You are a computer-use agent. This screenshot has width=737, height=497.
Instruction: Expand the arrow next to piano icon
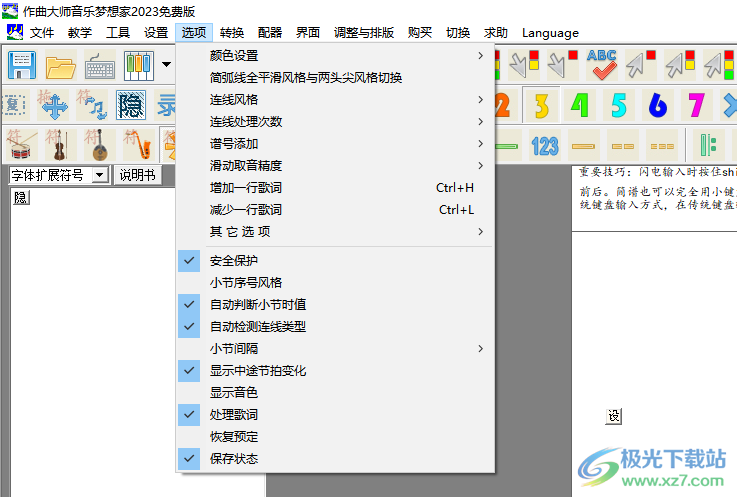(166, 64)
